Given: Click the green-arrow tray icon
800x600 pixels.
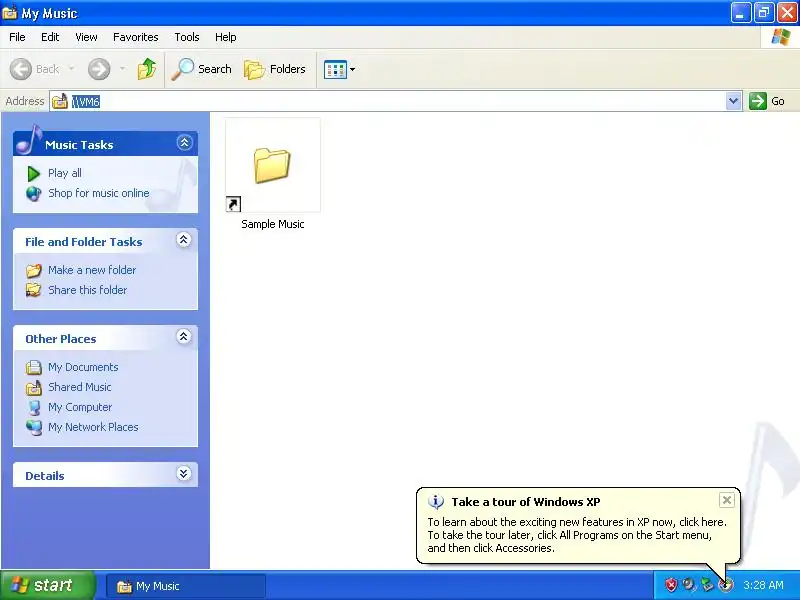Looking at the screenshot, I should click(707, 585).
